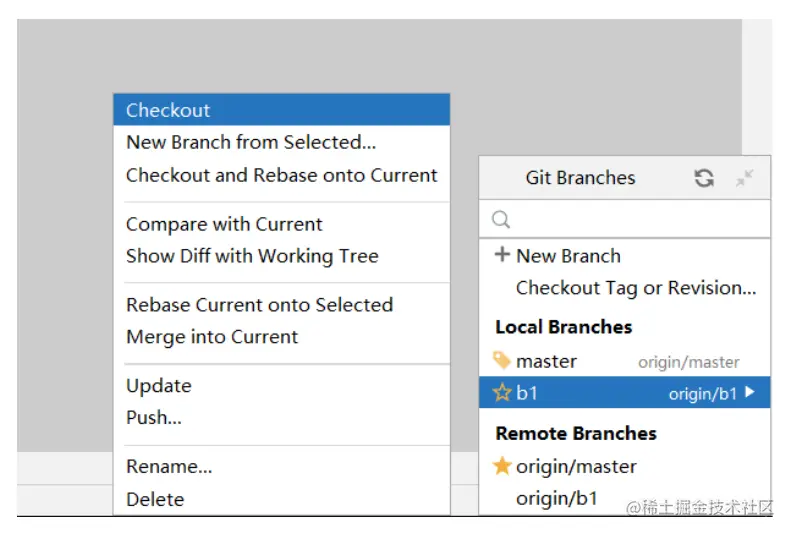Click the refresh icon in Git Branches
791x534 pixels.
coord(704,178)
